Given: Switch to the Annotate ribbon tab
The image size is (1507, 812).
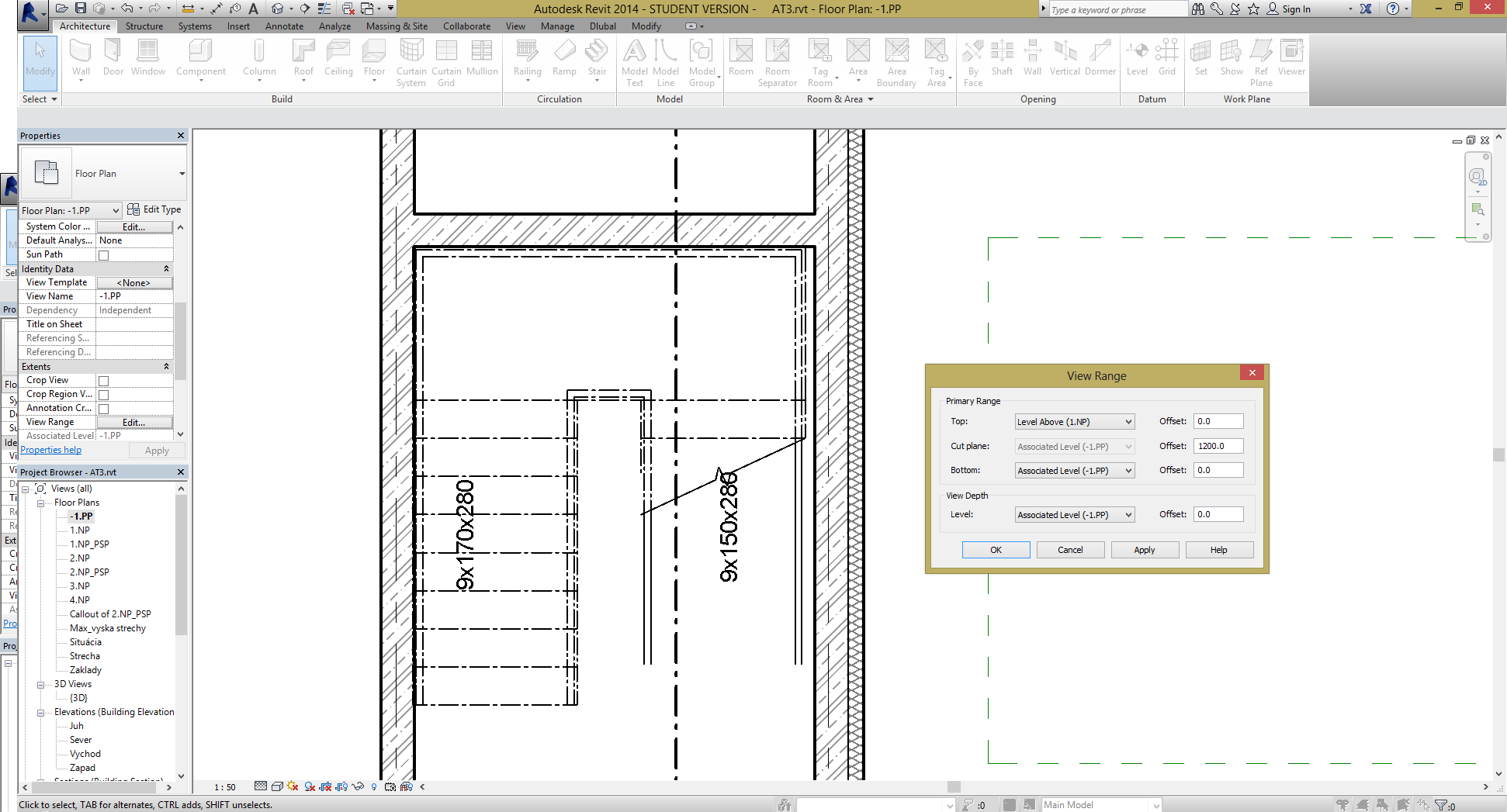Looking at the screenshot, I should [x=284, y=26].
